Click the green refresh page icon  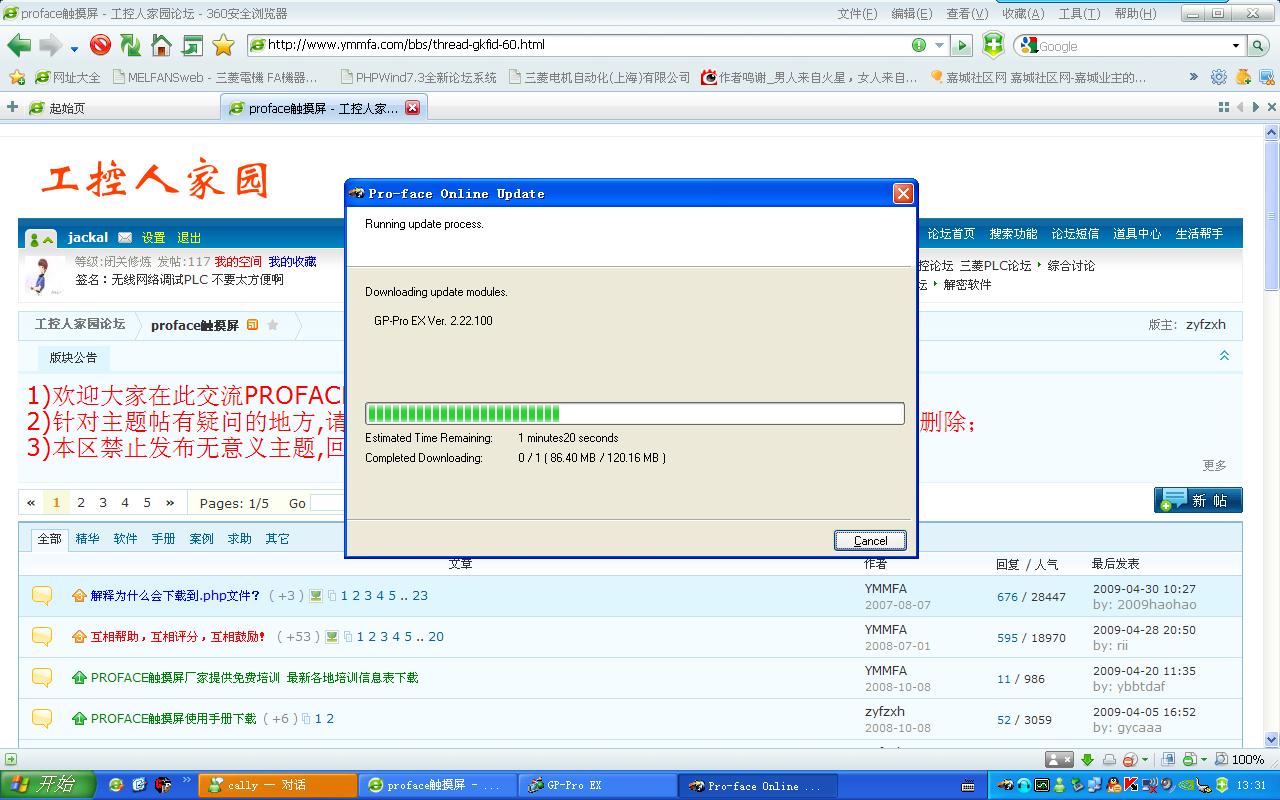[130, 45]
